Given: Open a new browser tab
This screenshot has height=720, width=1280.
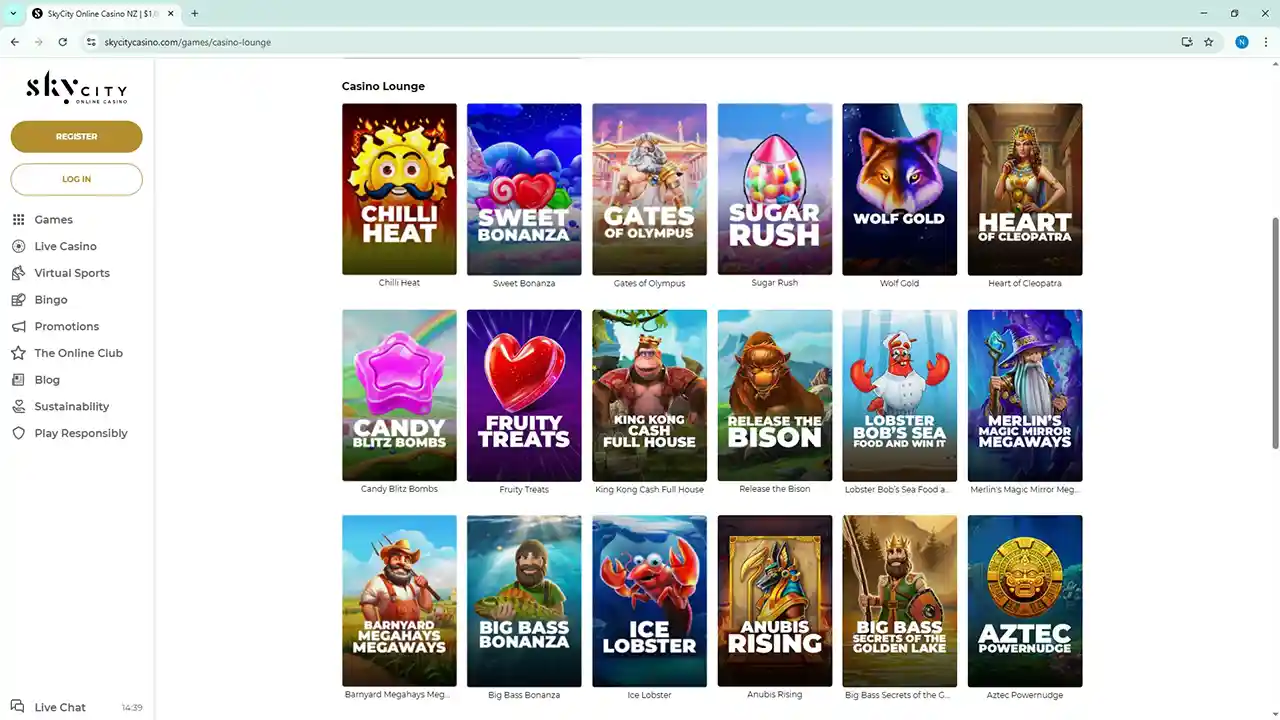Looking at the screenshot, I should 195,13.
